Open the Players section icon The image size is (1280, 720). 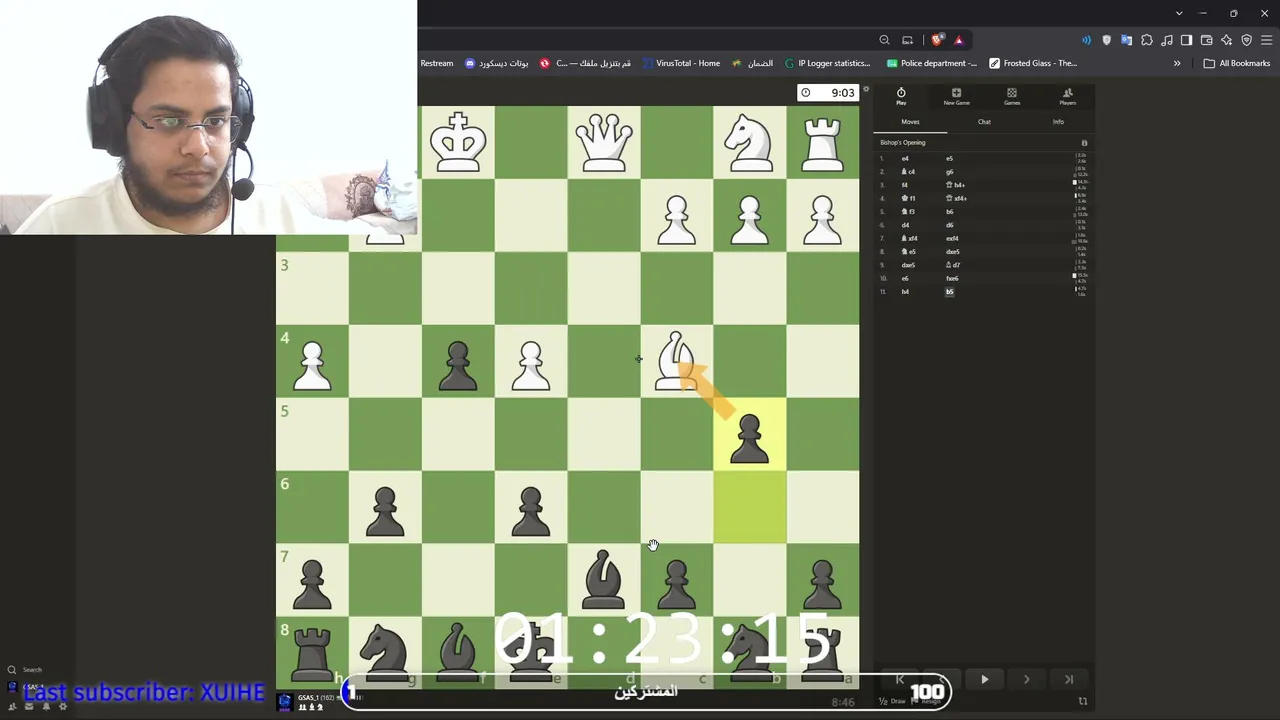coord(1067,96)
